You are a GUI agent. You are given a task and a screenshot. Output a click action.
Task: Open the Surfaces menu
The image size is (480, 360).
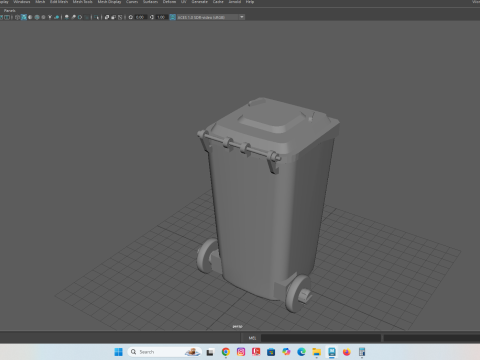point(150,2)
